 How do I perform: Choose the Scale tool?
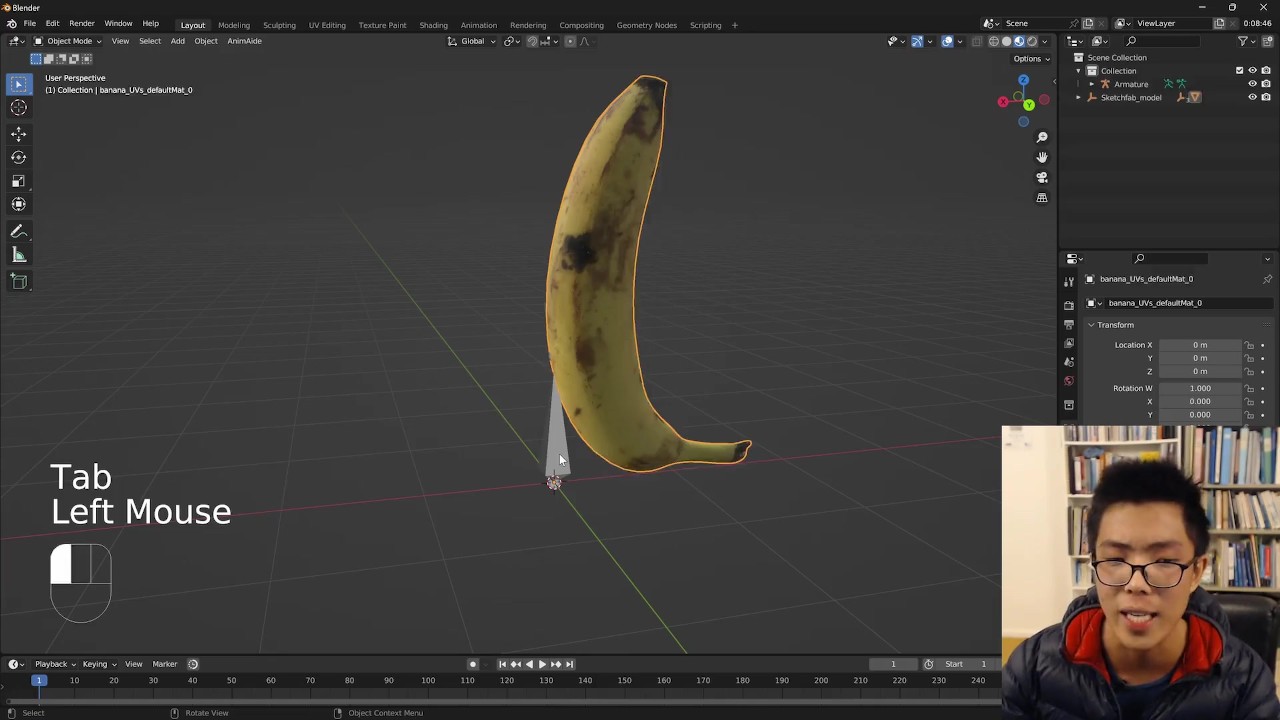click(18, 181)
